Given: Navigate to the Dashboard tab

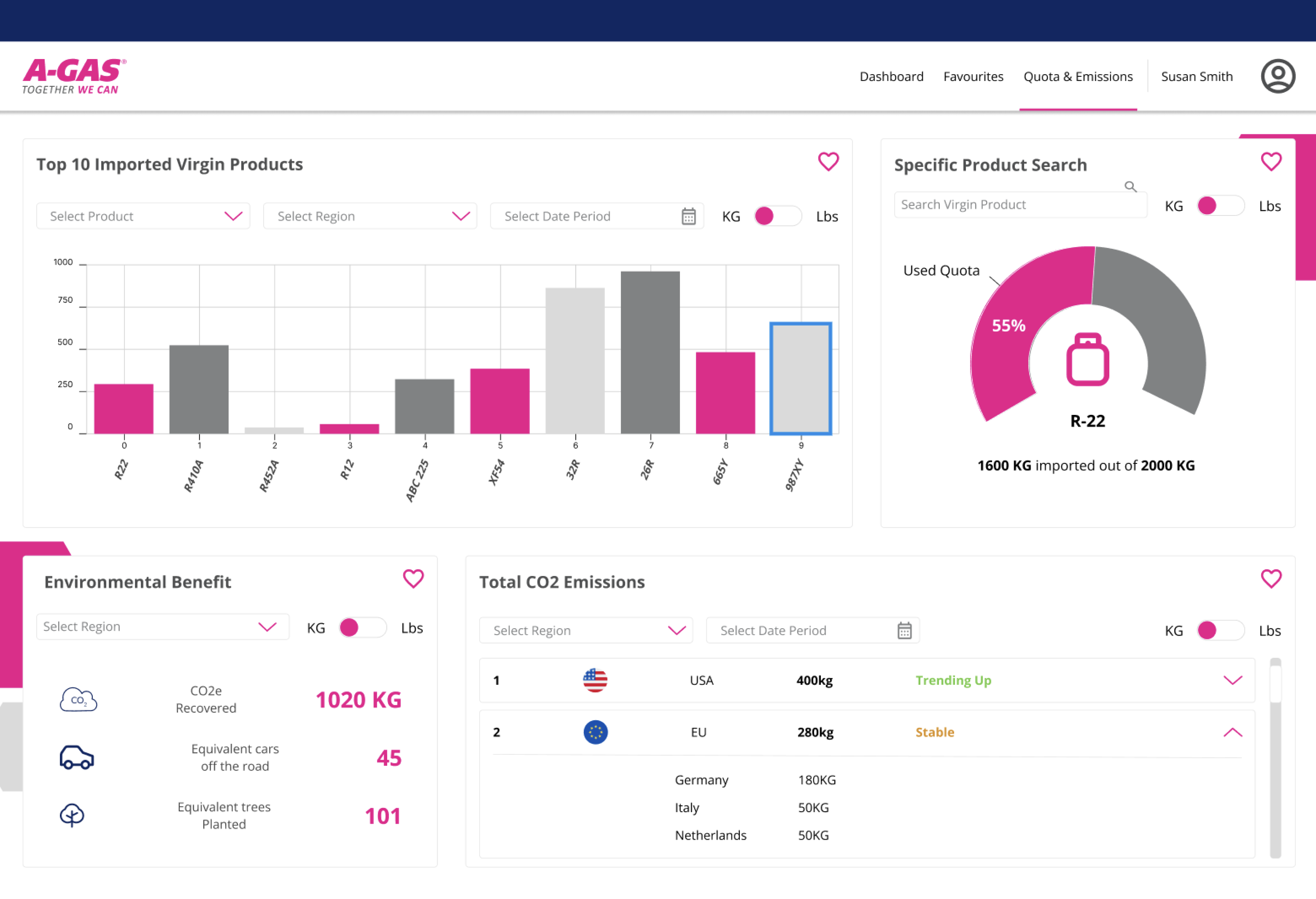Looking at the screenshot, I should [x=891, y=76].
